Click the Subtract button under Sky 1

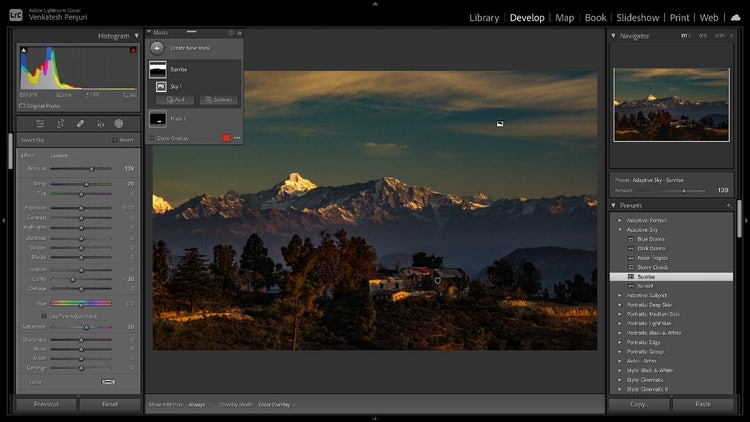click(x=219, y=100)
